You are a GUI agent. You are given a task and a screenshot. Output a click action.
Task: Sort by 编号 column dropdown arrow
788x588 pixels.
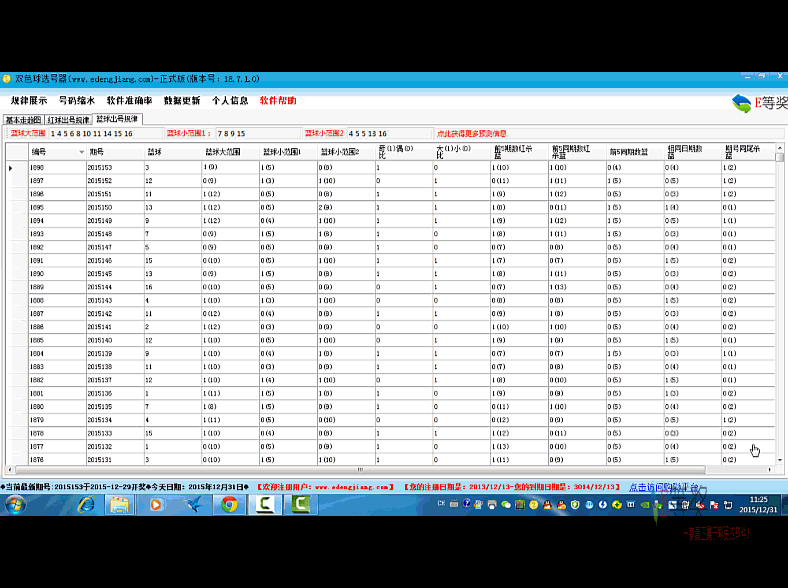(x=81, y=152)
